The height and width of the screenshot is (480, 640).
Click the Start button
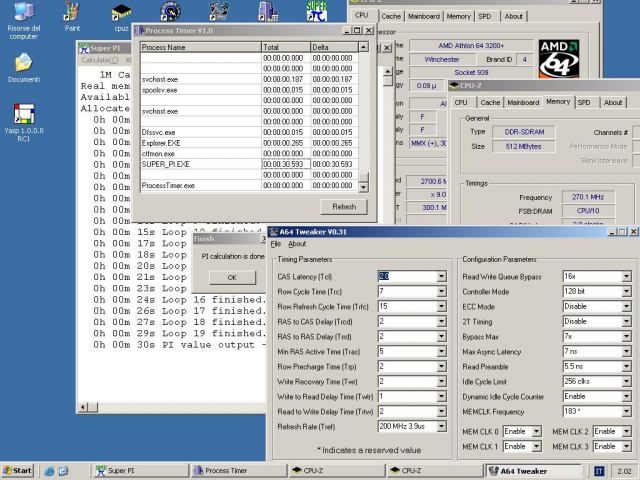17,471
